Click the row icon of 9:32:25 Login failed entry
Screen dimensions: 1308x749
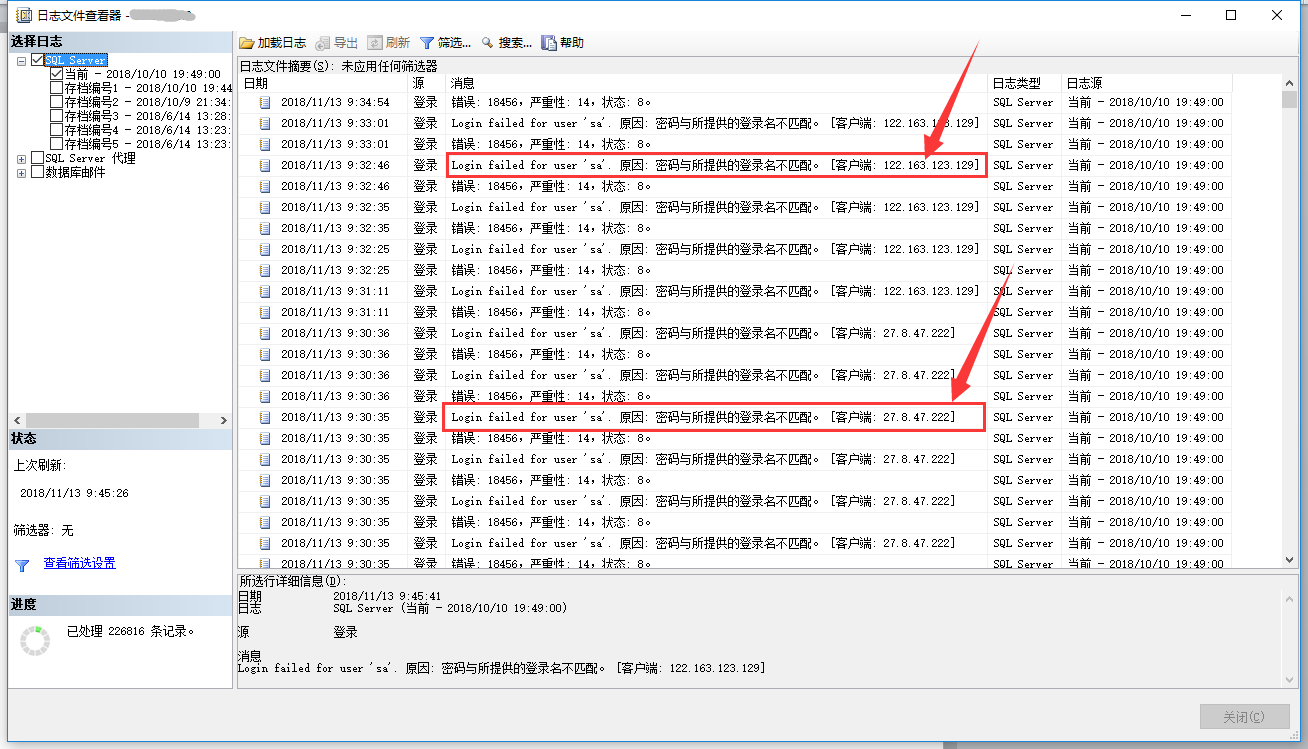[x=265, y=249]
